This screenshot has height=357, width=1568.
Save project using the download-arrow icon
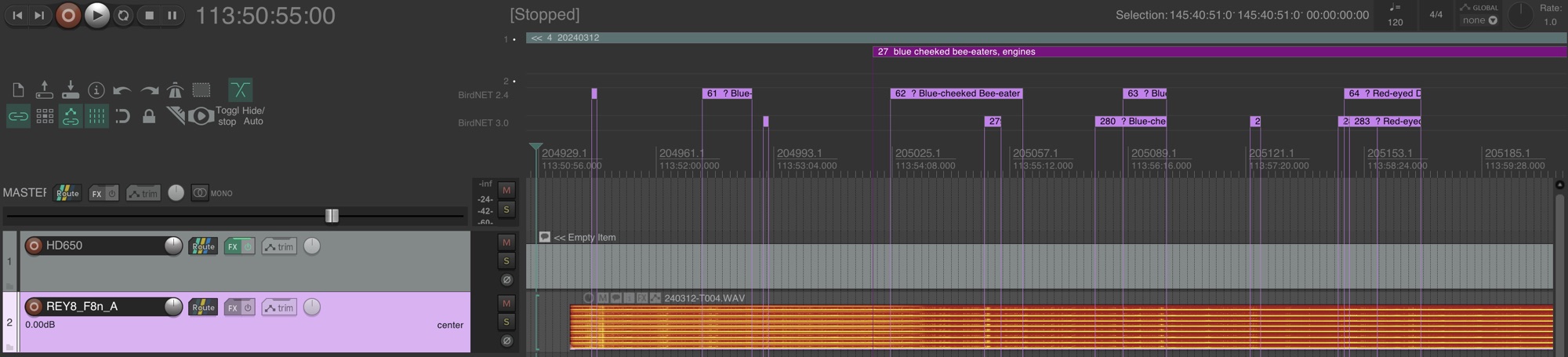coord(71,90)
